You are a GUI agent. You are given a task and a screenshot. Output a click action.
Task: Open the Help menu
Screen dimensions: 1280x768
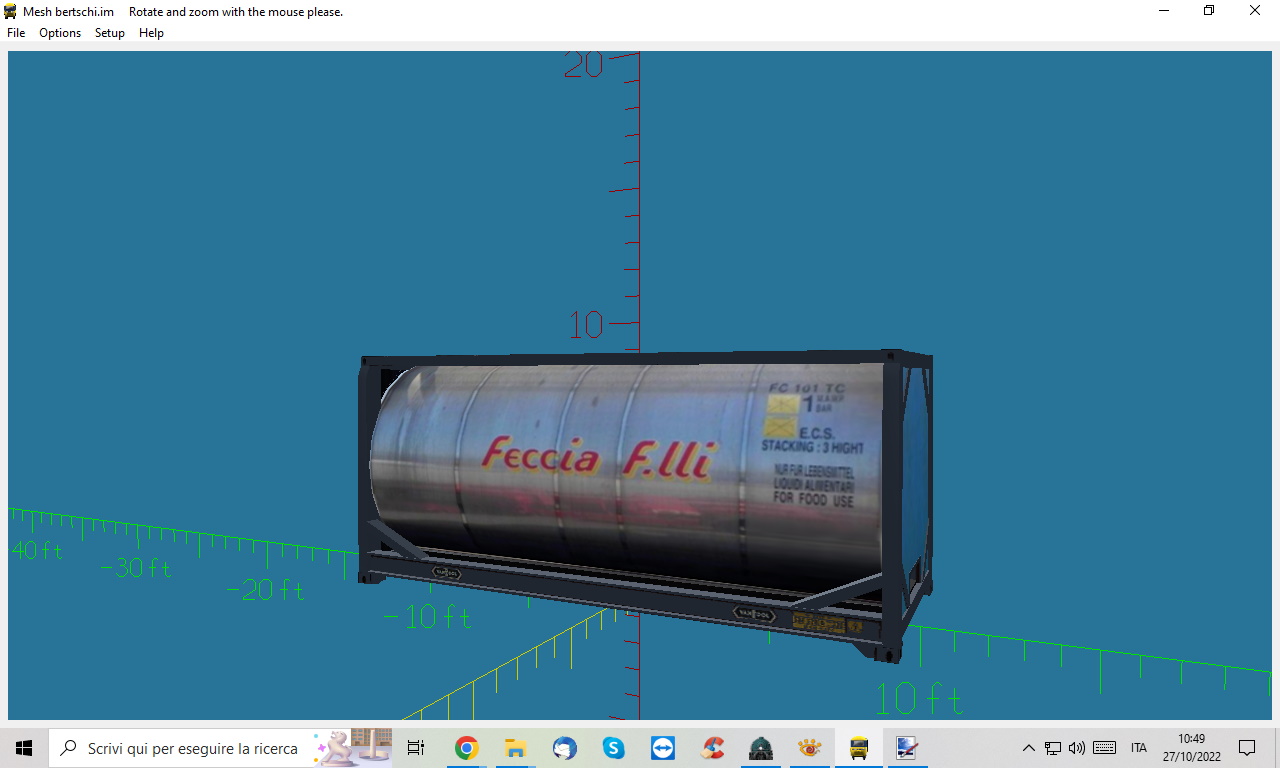coord(151,33)
